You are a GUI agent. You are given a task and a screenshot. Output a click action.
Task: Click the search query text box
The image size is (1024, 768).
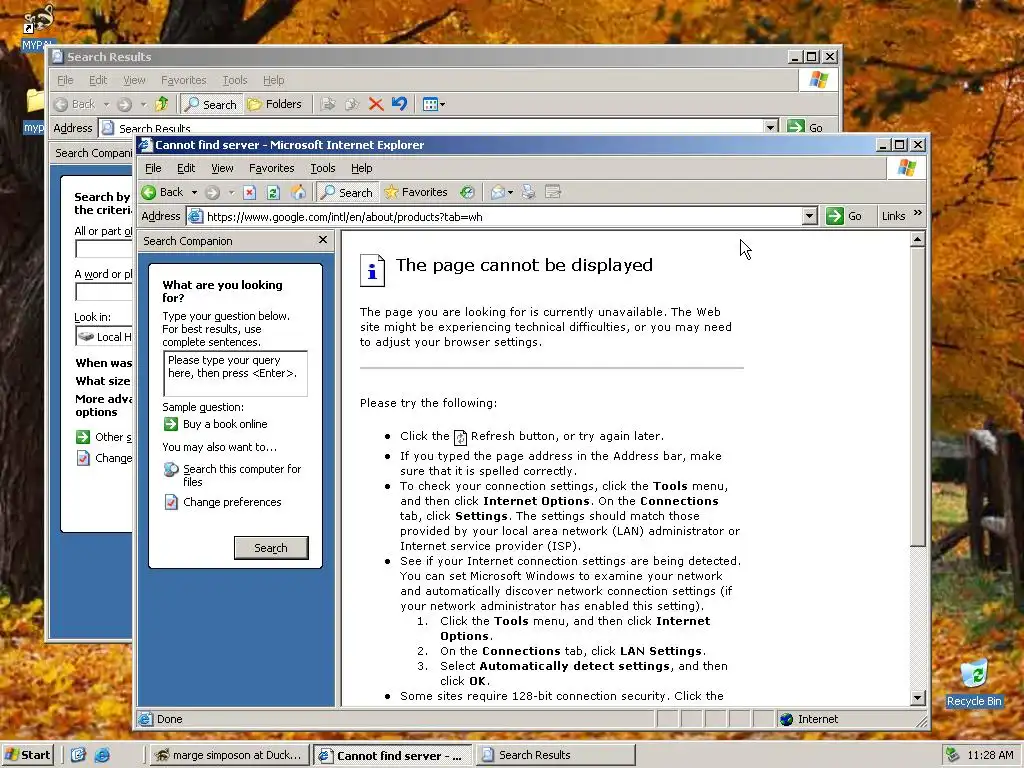point(235,374)
